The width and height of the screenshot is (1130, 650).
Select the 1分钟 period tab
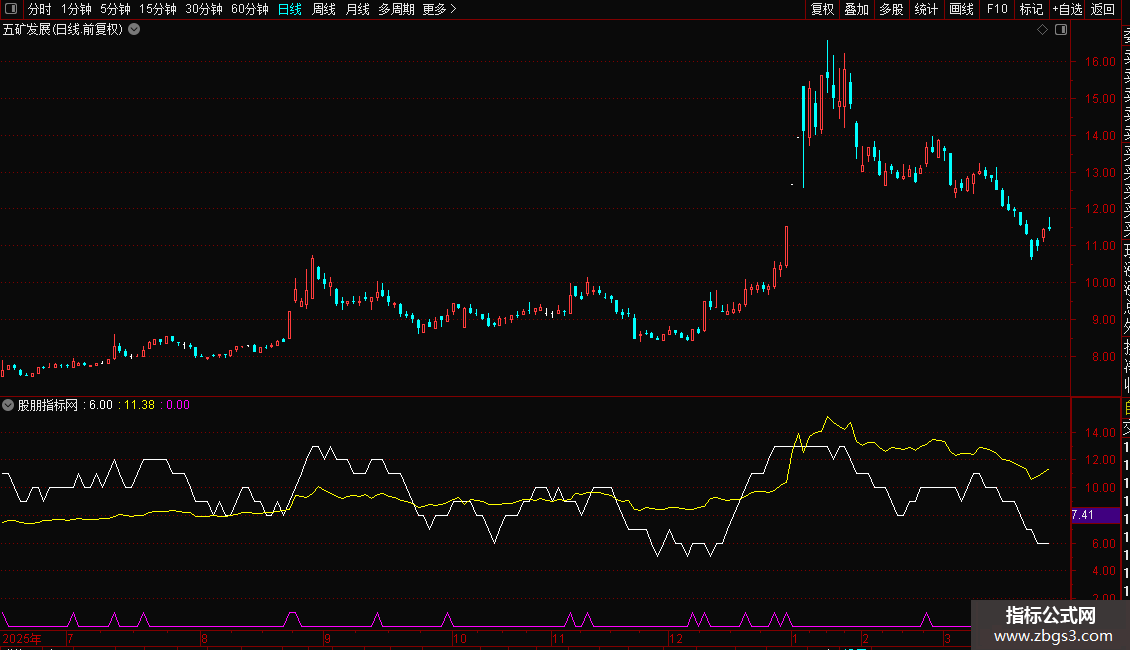[76, 9]
